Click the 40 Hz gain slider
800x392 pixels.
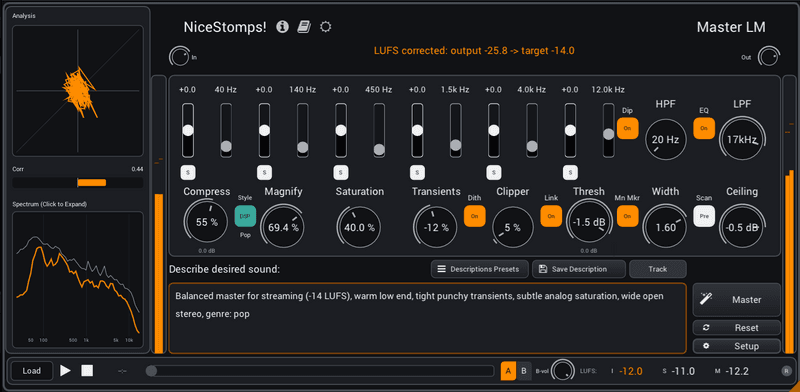click(x=188, y=130)
